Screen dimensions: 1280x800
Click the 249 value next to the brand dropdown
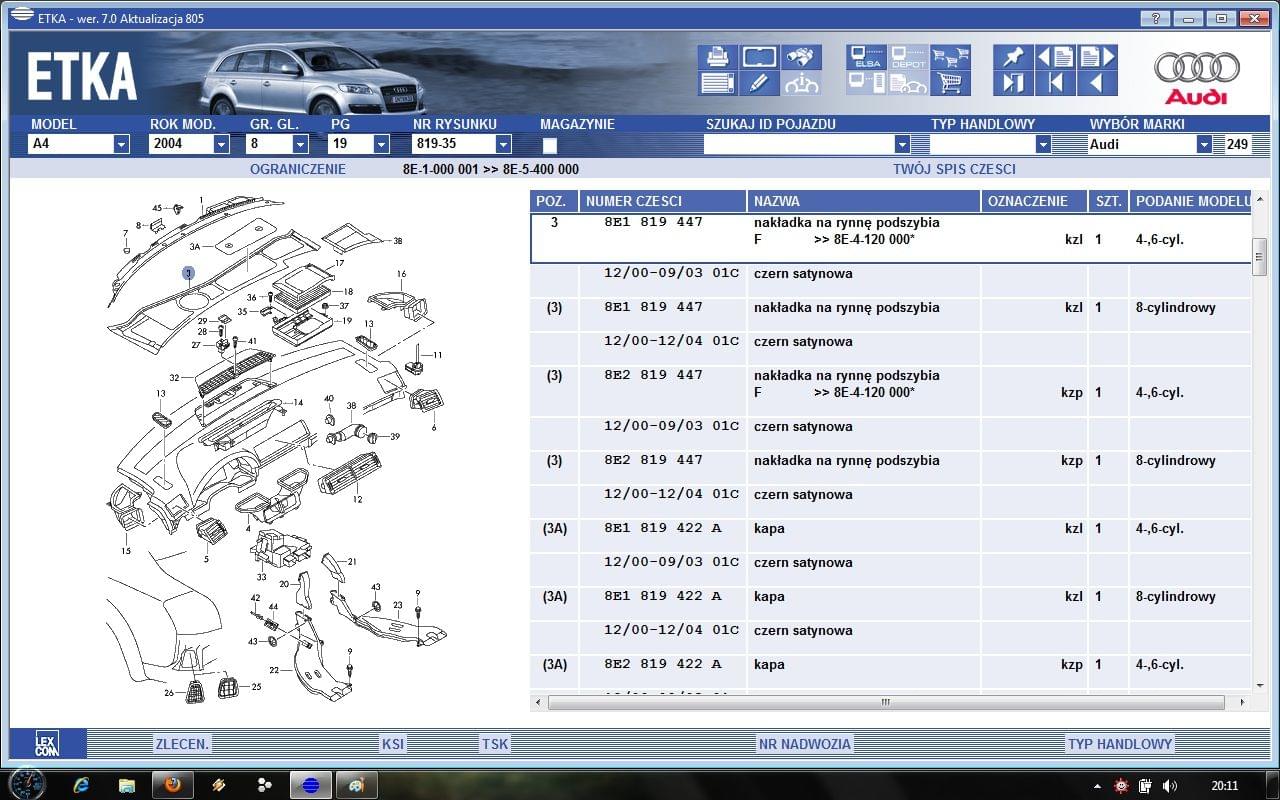(x=1237, y=144)
